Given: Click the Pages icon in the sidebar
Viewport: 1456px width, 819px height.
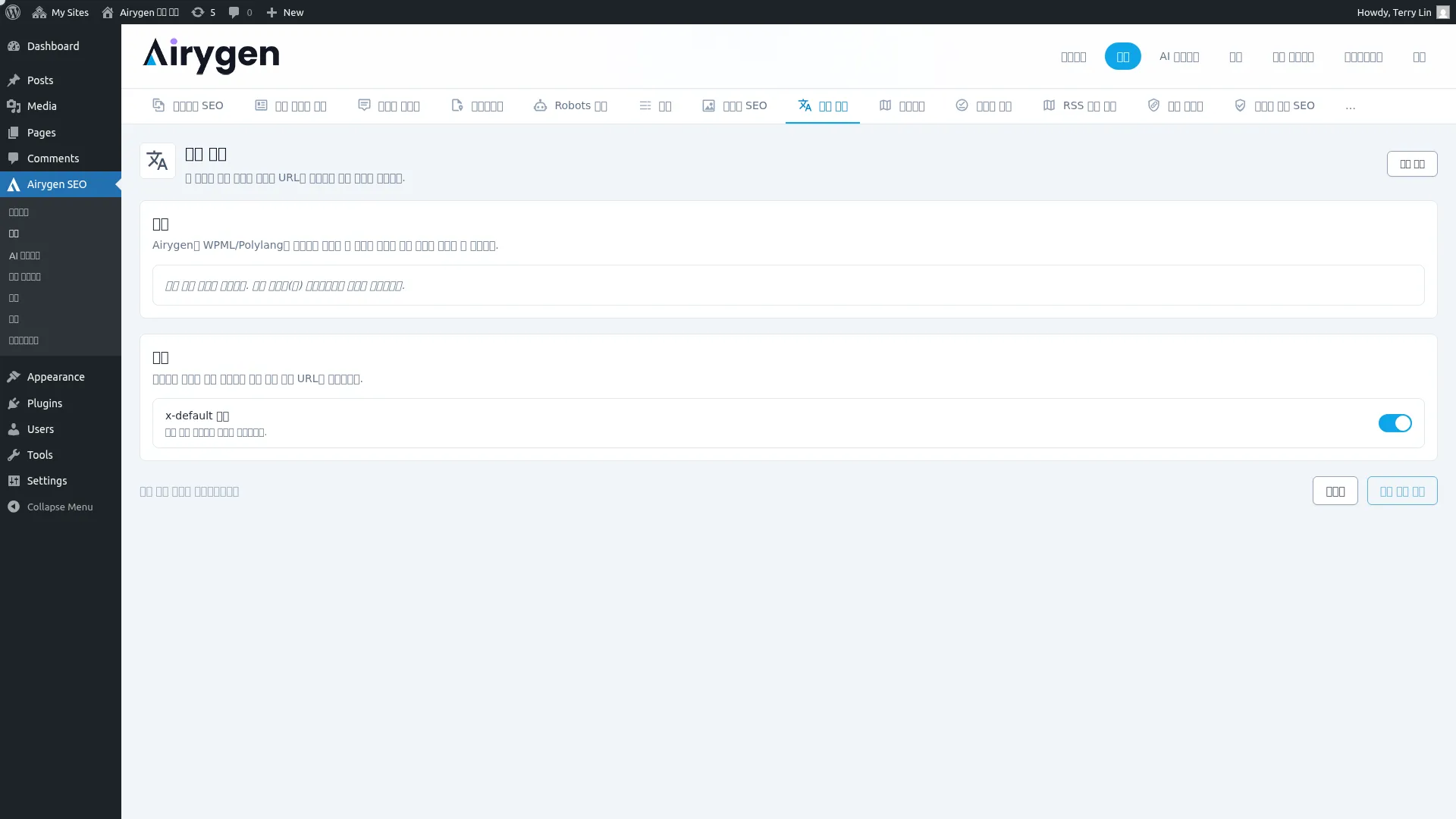Looking at the screenshot, I should point(14,133).
